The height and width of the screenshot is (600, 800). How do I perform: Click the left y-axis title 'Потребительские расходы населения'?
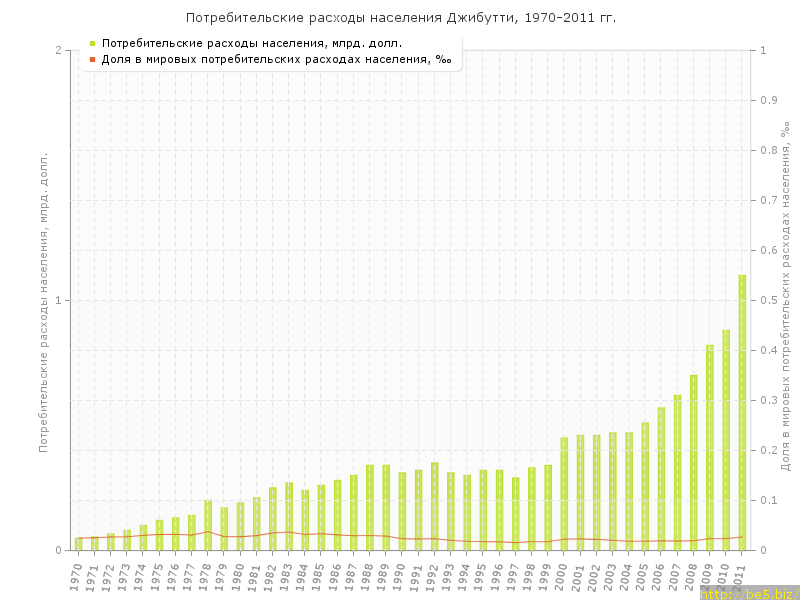[43, 300]
